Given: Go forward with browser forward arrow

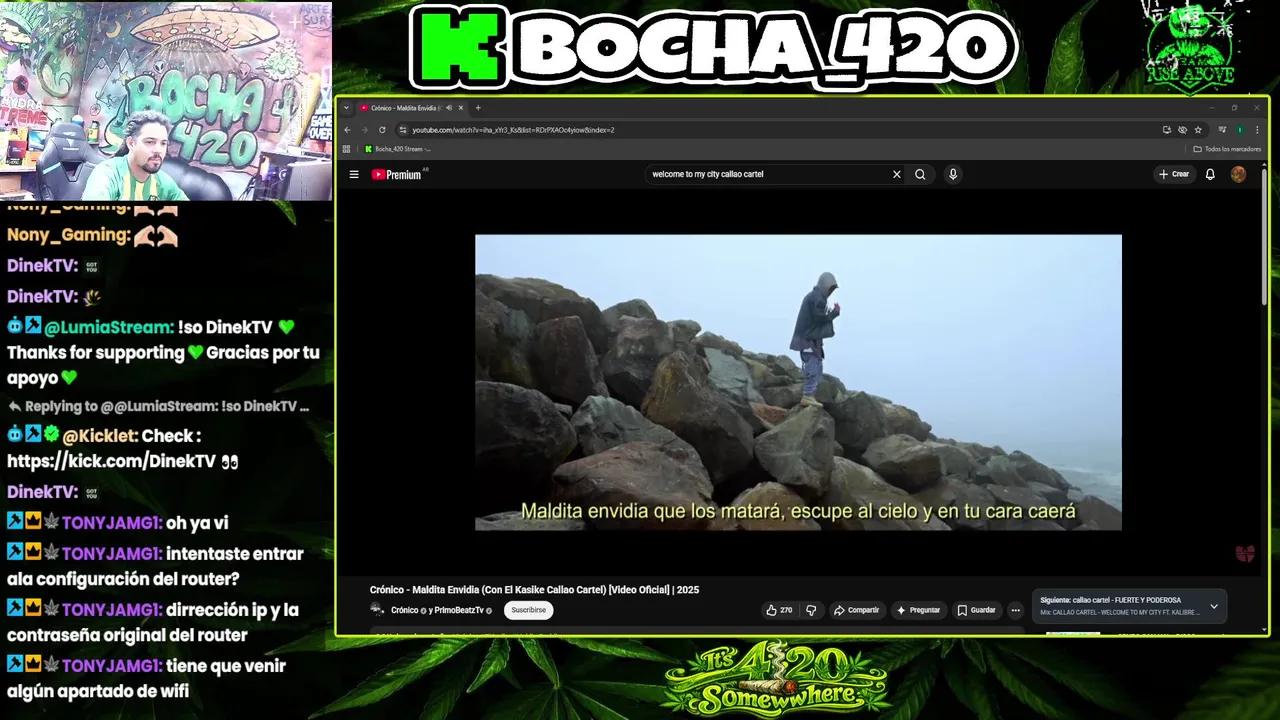Looking at the screenshot, I should pos(364,130).
